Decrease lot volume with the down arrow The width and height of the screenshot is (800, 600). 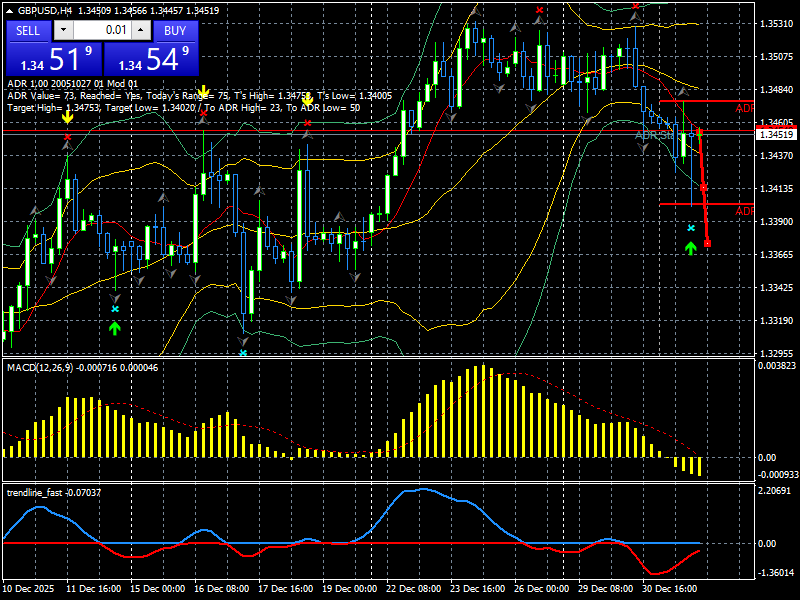[x=64, y=30]
